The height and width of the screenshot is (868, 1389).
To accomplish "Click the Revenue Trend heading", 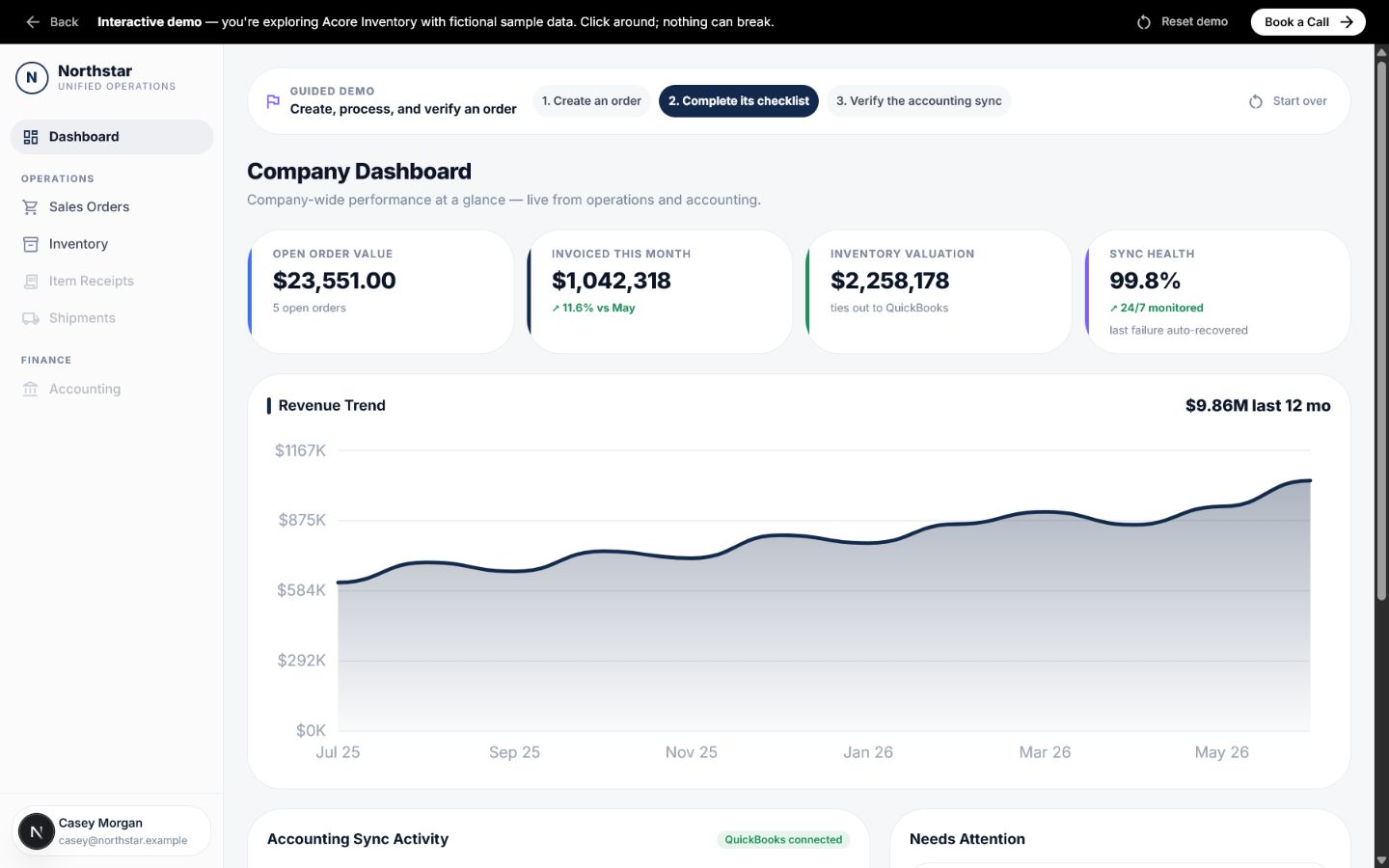I will tap(332, 406).
